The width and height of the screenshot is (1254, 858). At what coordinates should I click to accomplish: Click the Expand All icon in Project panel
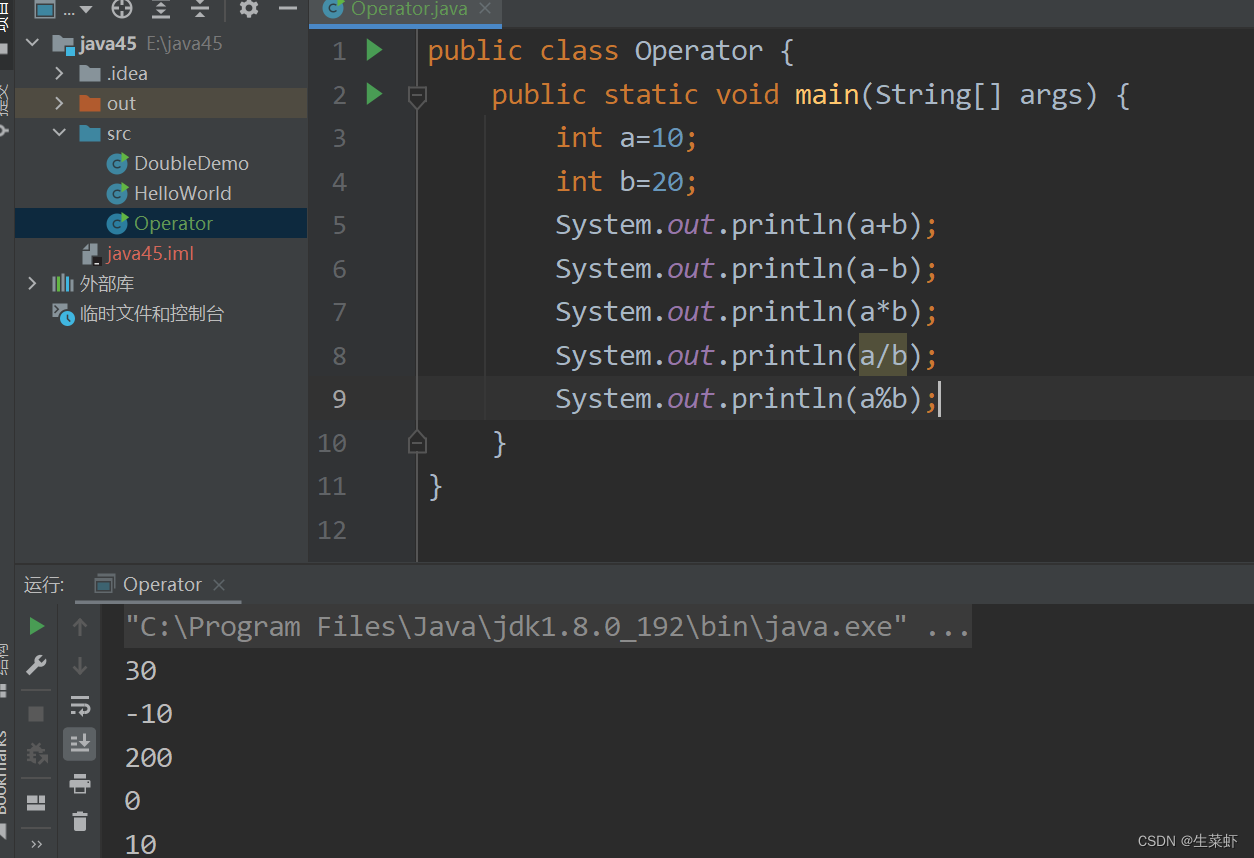click(161, 10)
